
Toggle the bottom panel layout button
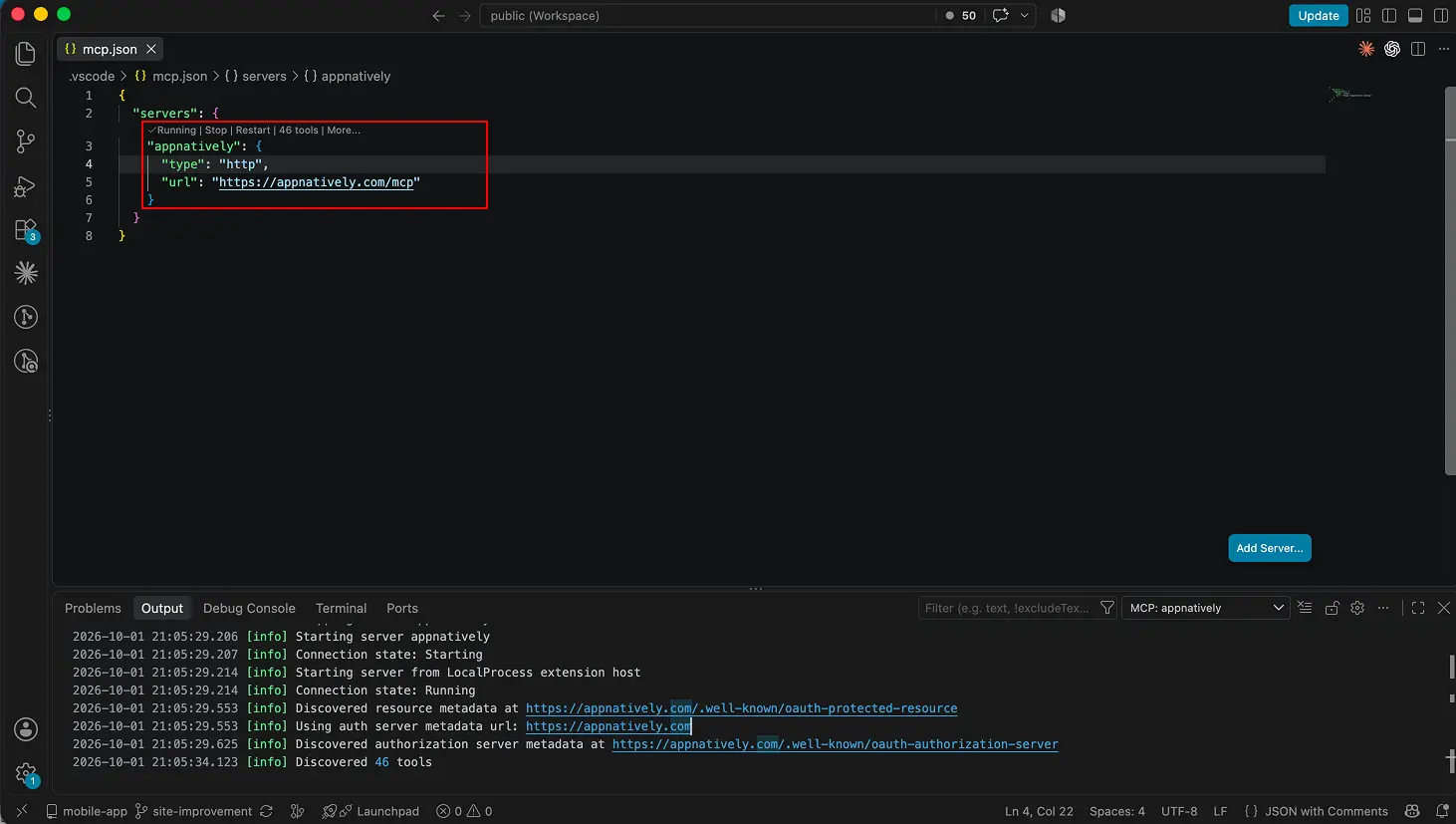point(1415,16)
